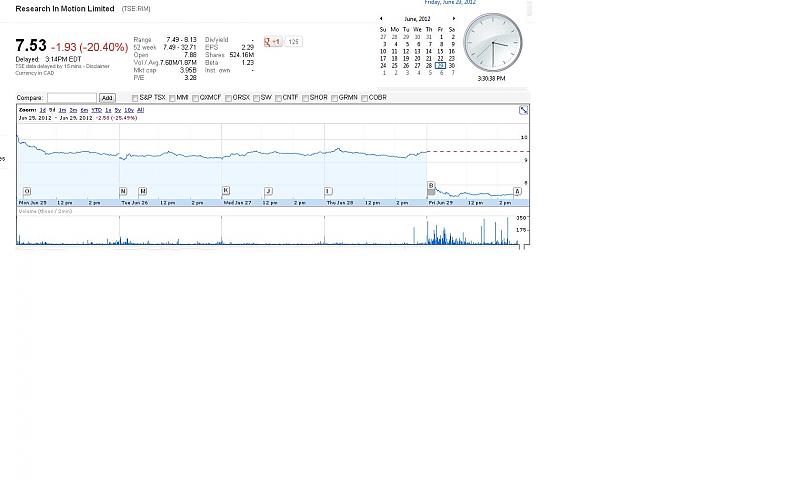
Task: Go to previous month in calendar
Action: [381, 19]
